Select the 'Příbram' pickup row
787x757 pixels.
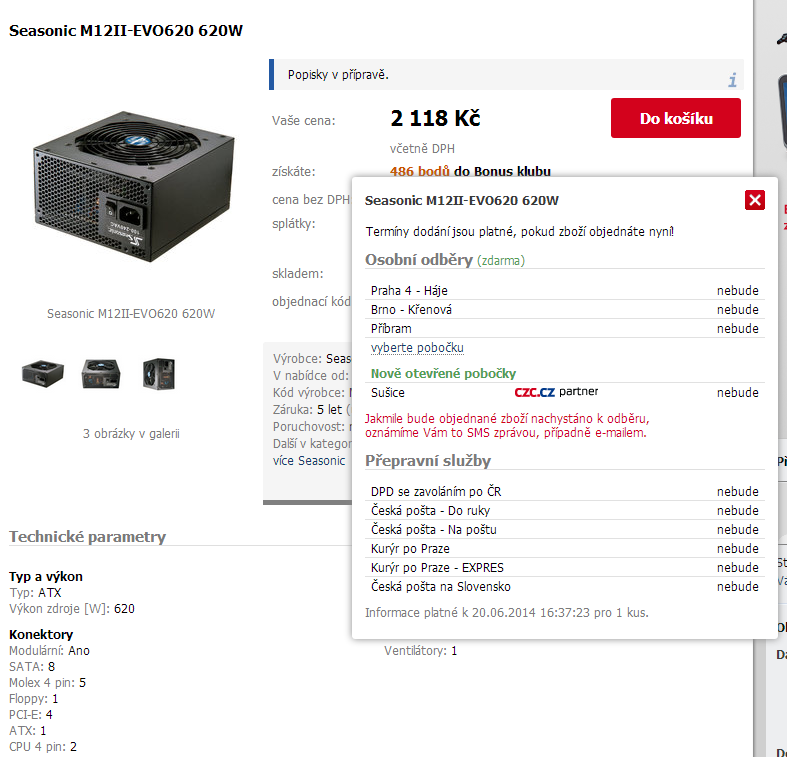click(x=565, y=329)
